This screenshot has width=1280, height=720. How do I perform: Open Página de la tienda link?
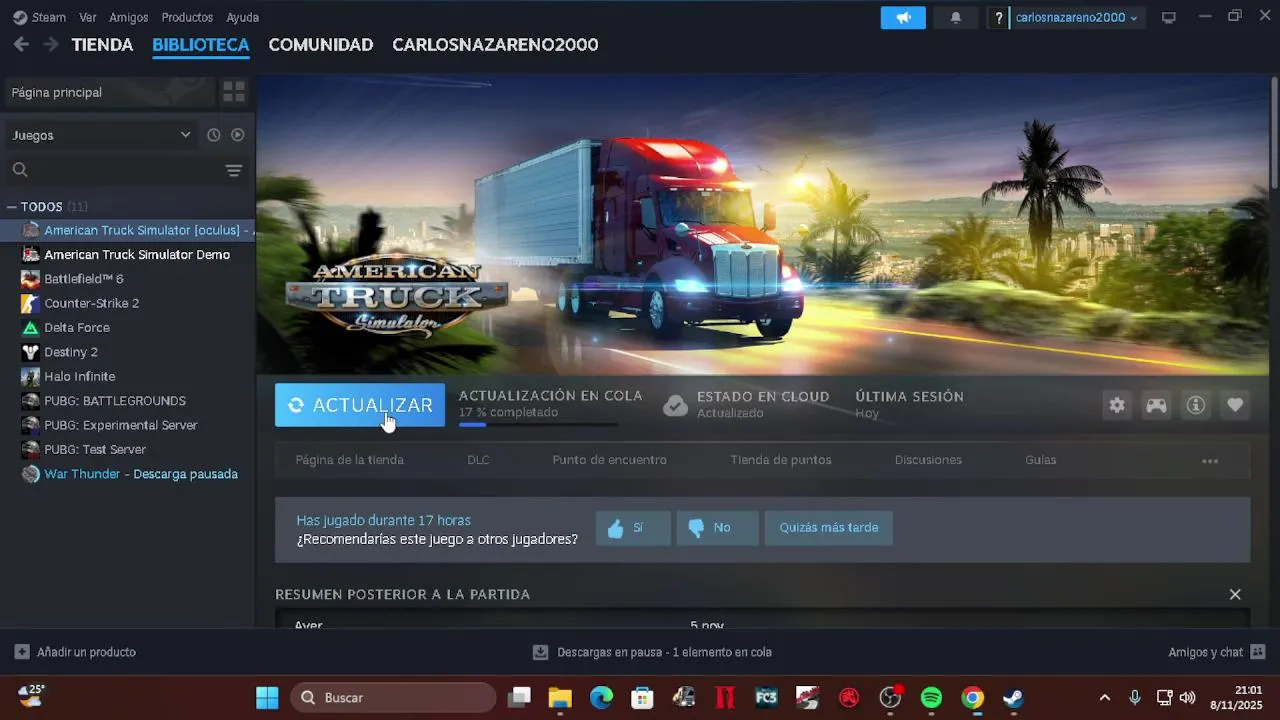pyautogui.click(x=350, y=460)
